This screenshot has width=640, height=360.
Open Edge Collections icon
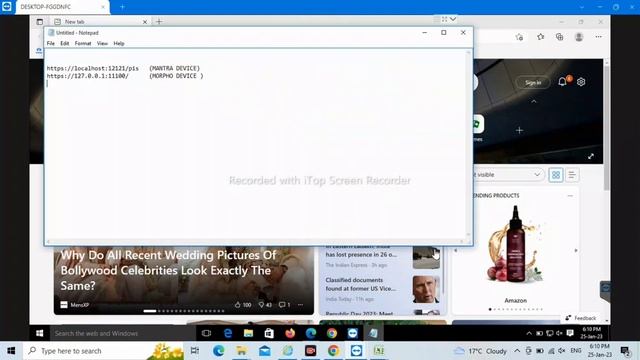[x=560, y=37]
